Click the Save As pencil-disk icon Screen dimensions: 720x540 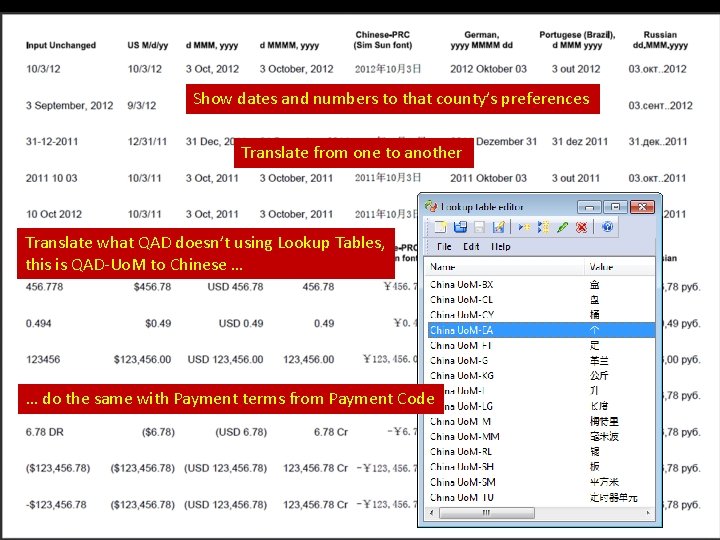[498, 227]
